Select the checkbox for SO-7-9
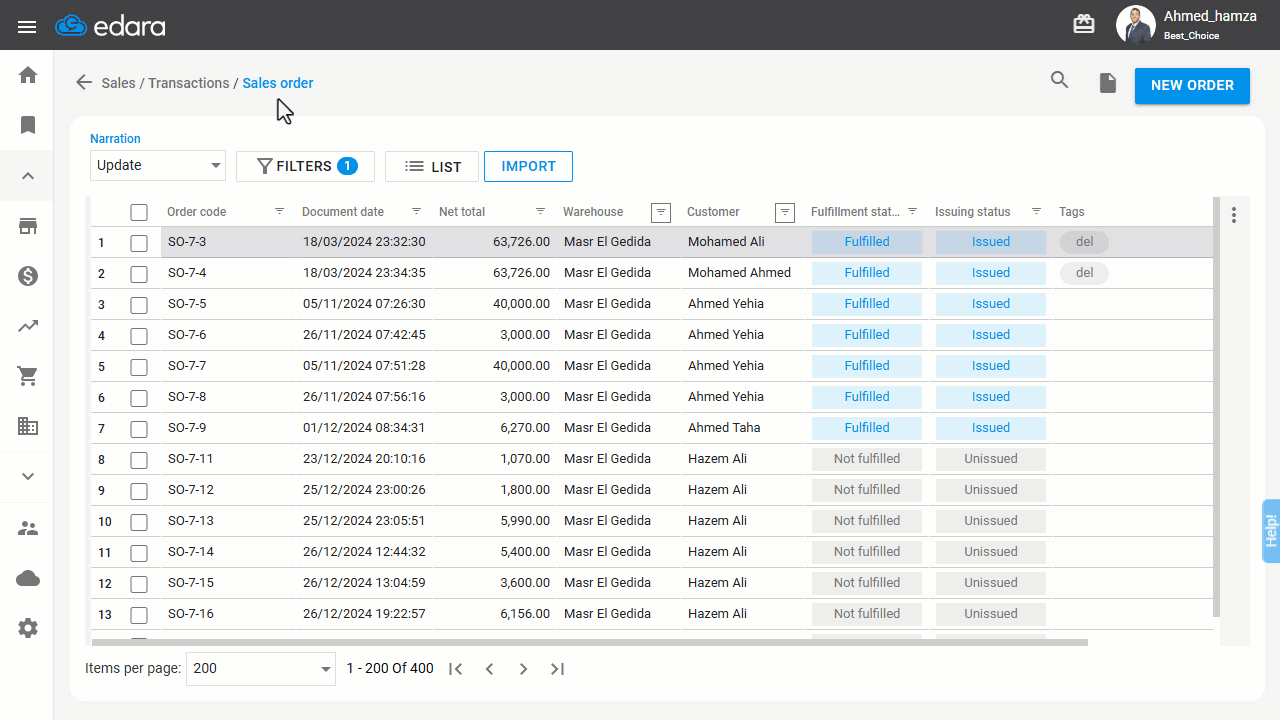The height and width of the screenshot is (720, 1280). click(x=139, y=429)
